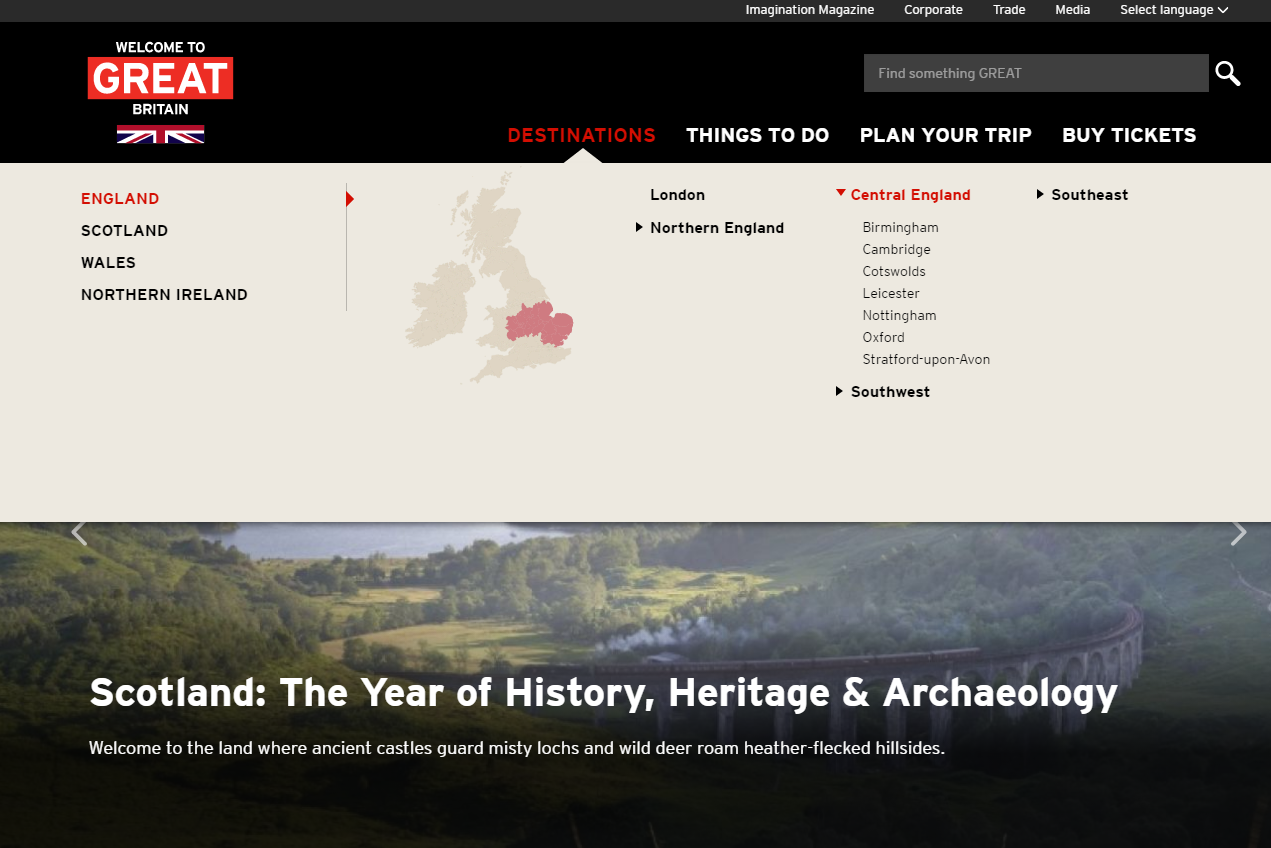Advance carousel with right arrow
Viewport: 1271px width, 848px height.
pos(1238,534)
